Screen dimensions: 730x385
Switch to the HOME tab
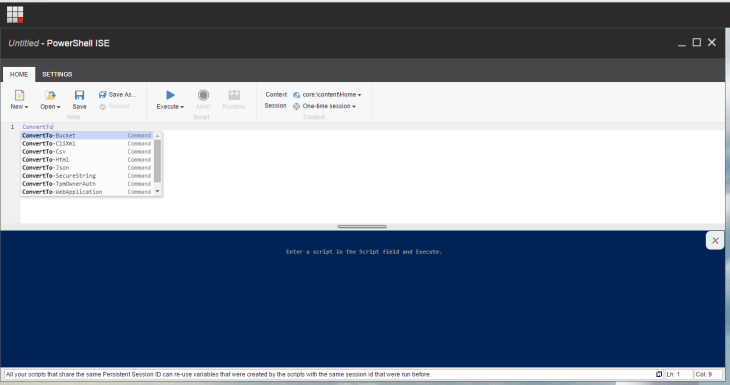point(19,74)
